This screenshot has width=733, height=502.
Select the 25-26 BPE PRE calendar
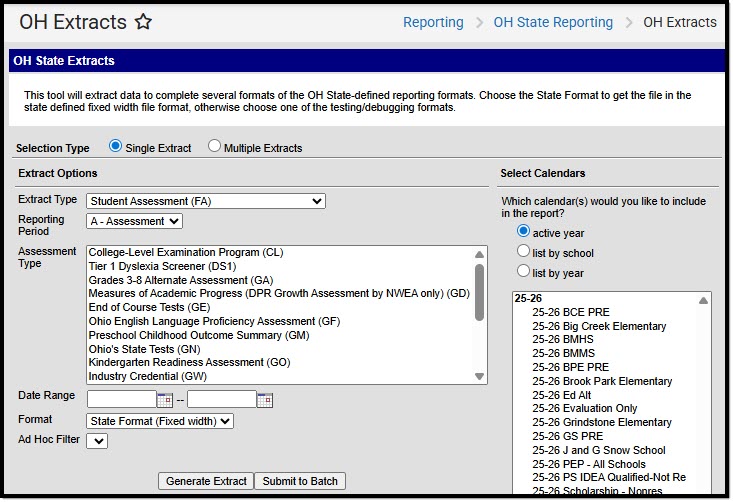point(571,367)
